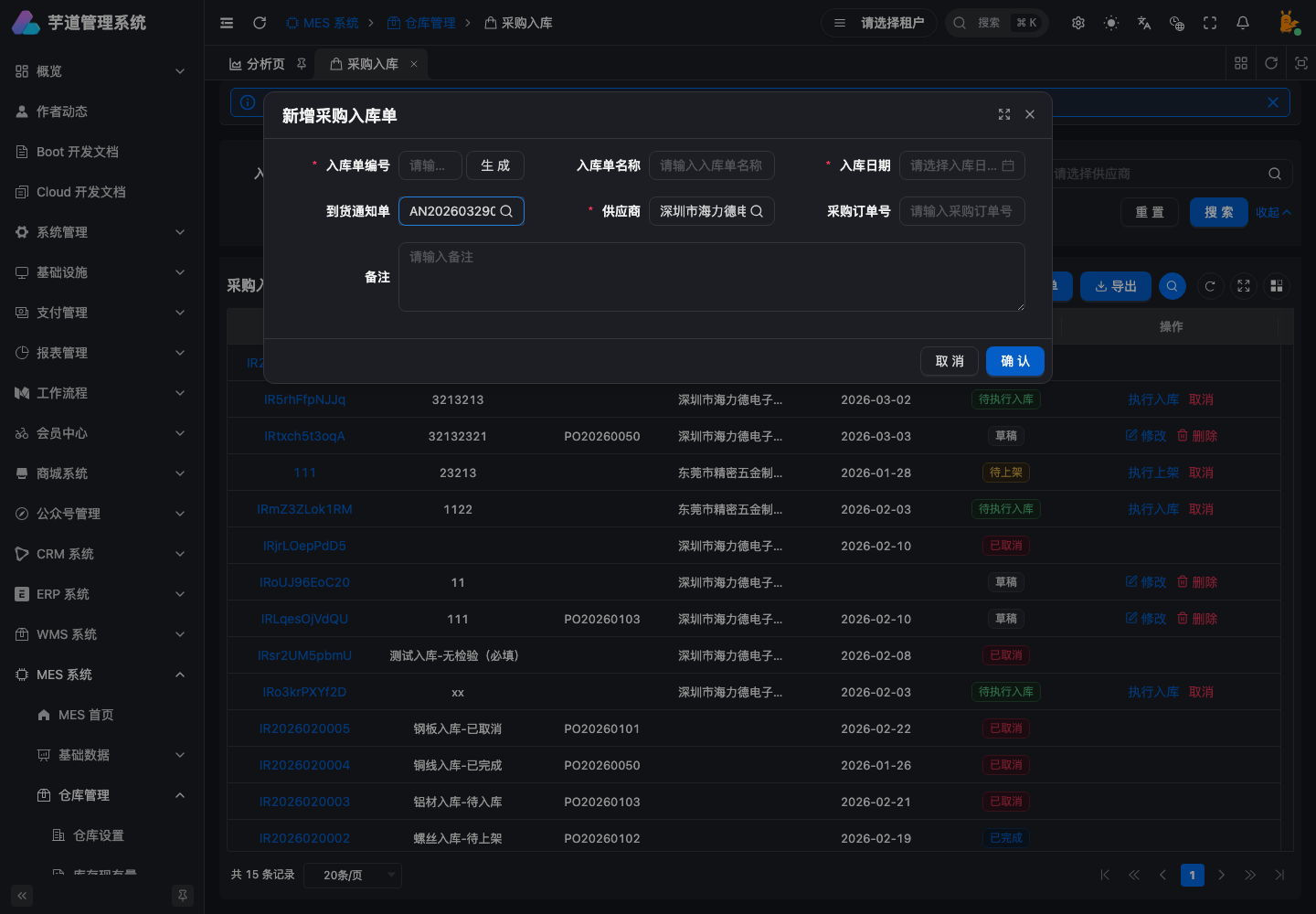
Task: Go to page 1
Action: click(1192, 875)
